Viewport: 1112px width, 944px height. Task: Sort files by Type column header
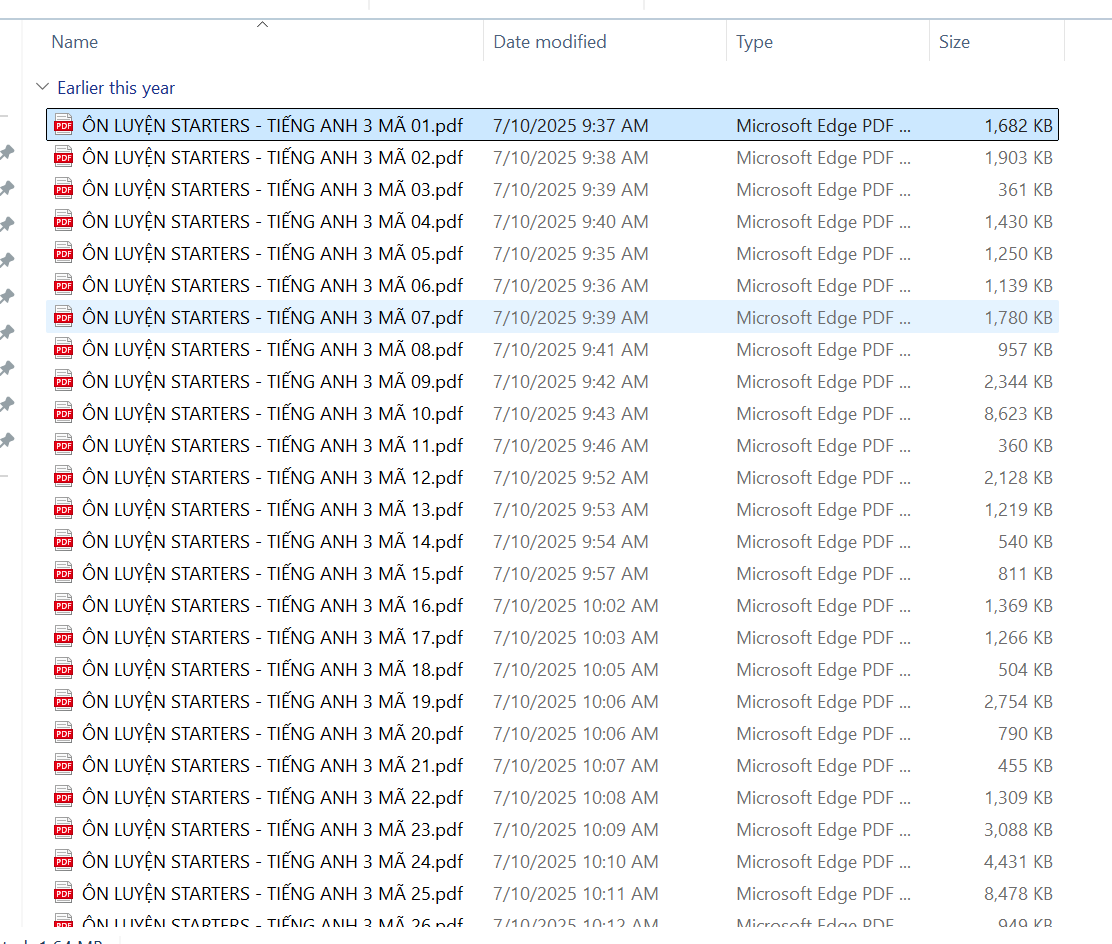point(754,42)
